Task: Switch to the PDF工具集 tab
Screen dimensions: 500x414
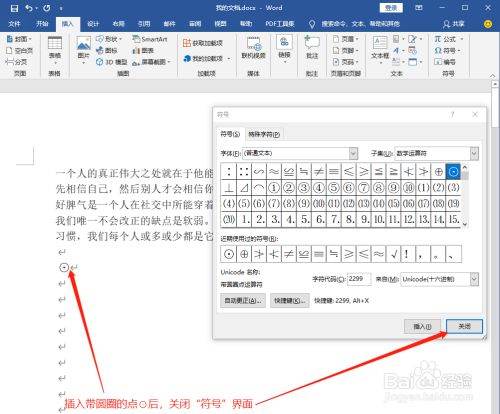Action: pos(280,24)
